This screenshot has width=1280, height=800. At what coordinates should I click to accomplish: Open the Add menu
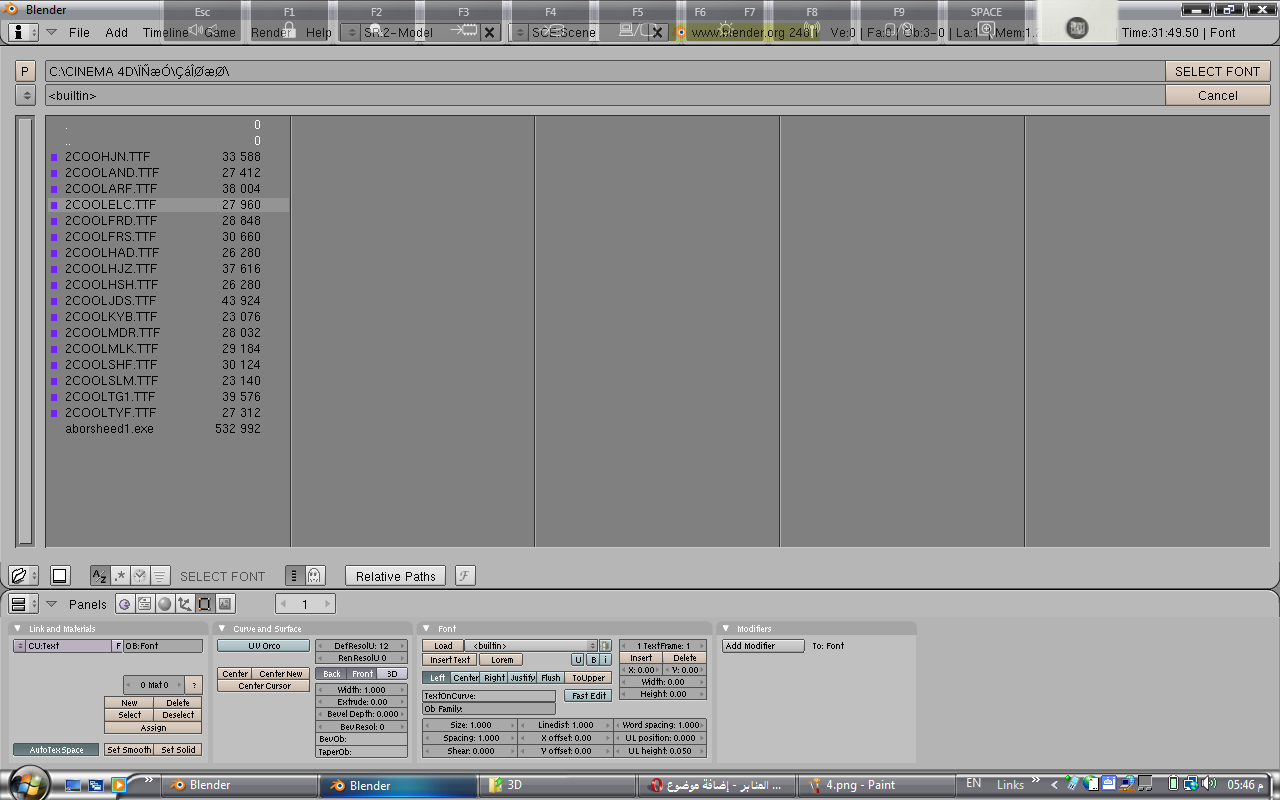point(117,32)
